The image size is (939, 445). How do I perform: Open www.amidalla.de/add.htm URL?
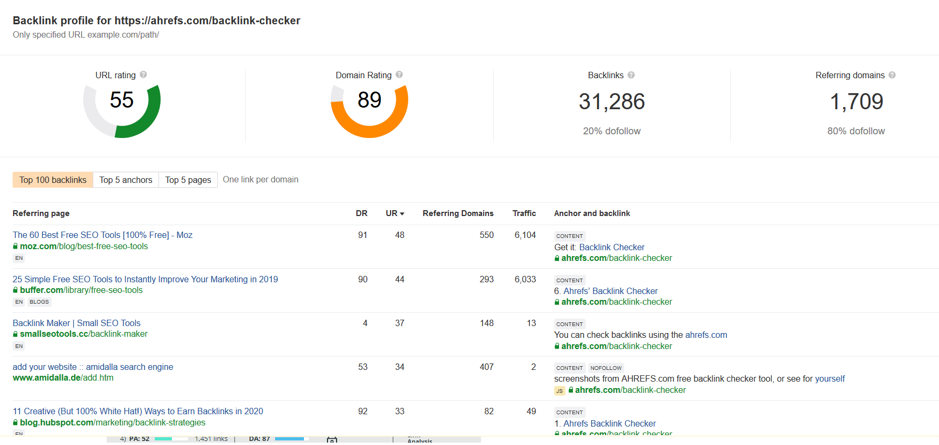pyautogui.click(x=63, y=378)
